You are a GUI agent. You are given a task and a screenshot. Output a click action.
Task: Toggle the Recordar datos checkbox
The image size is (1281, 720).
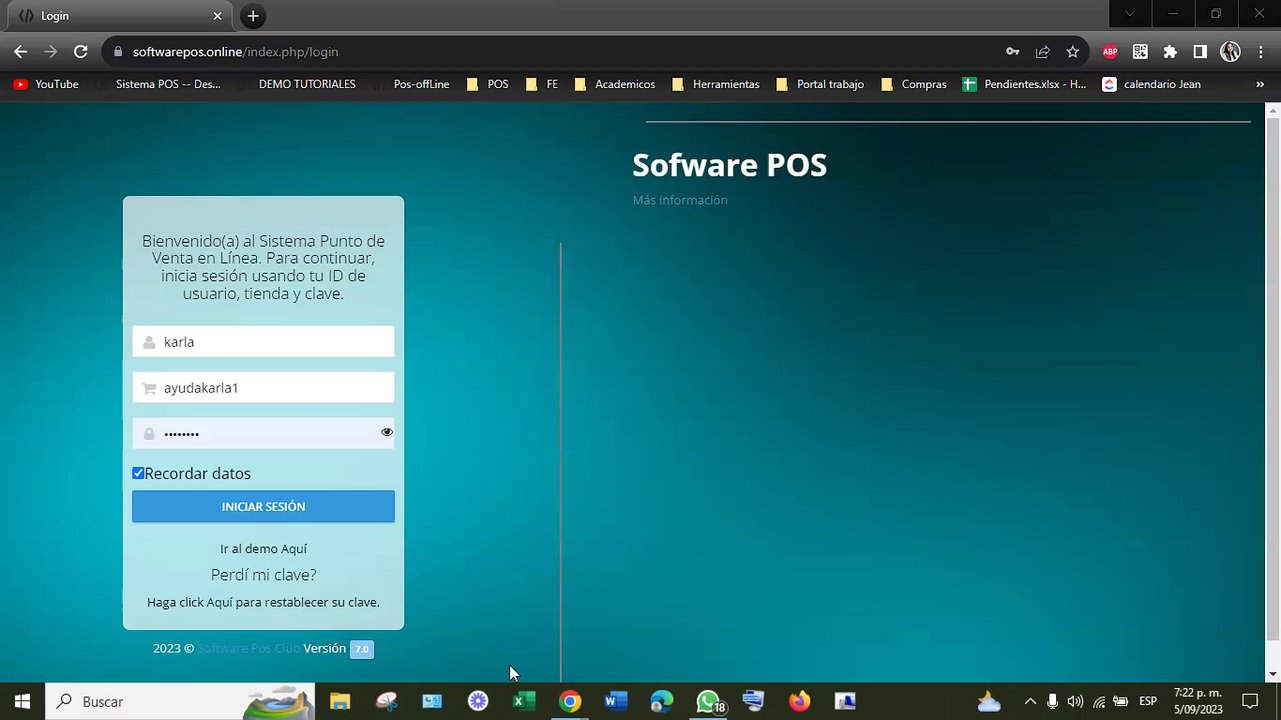[x=138, y=473]
